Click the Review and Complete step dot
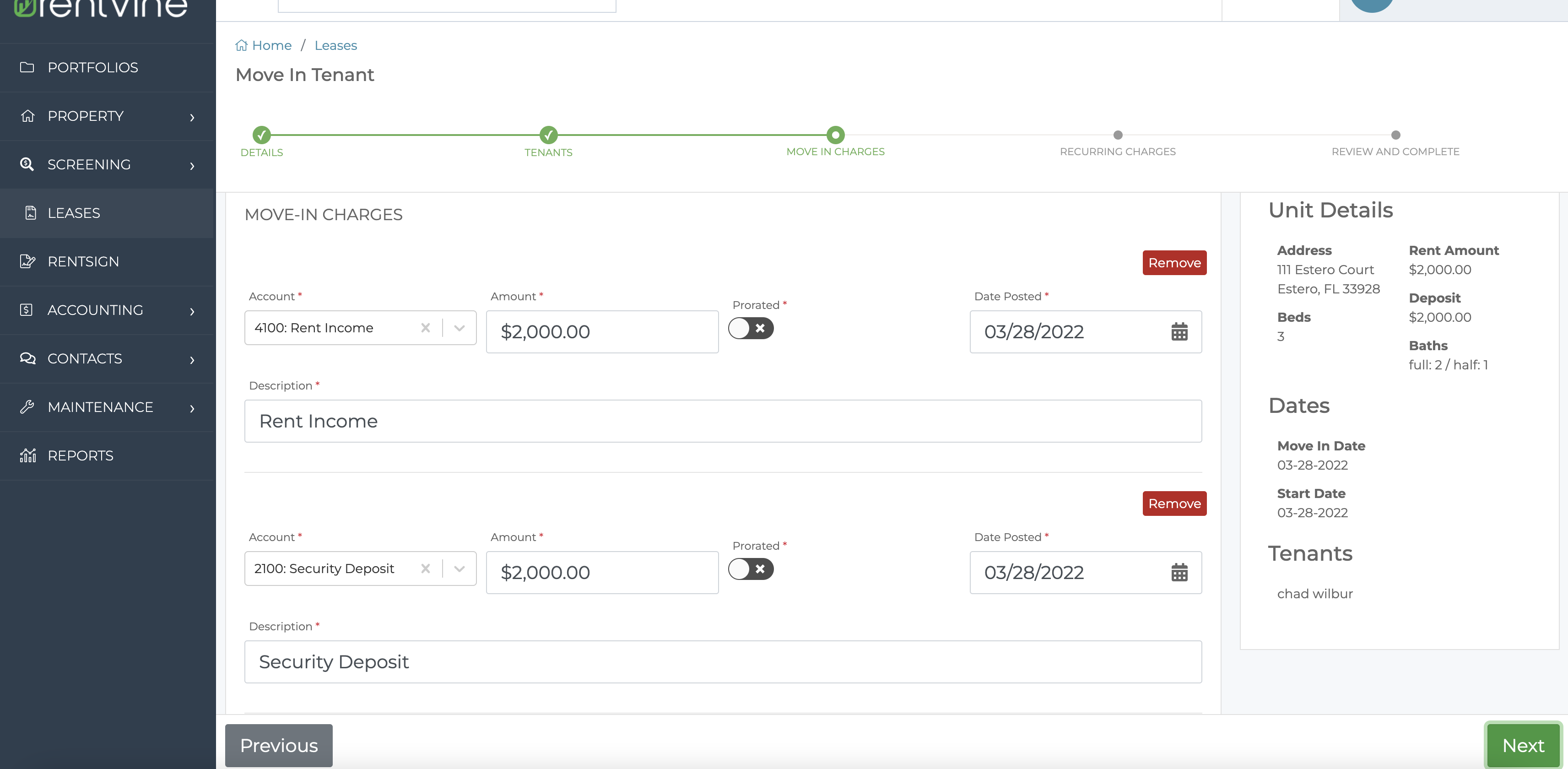 tap(1395, 135)
